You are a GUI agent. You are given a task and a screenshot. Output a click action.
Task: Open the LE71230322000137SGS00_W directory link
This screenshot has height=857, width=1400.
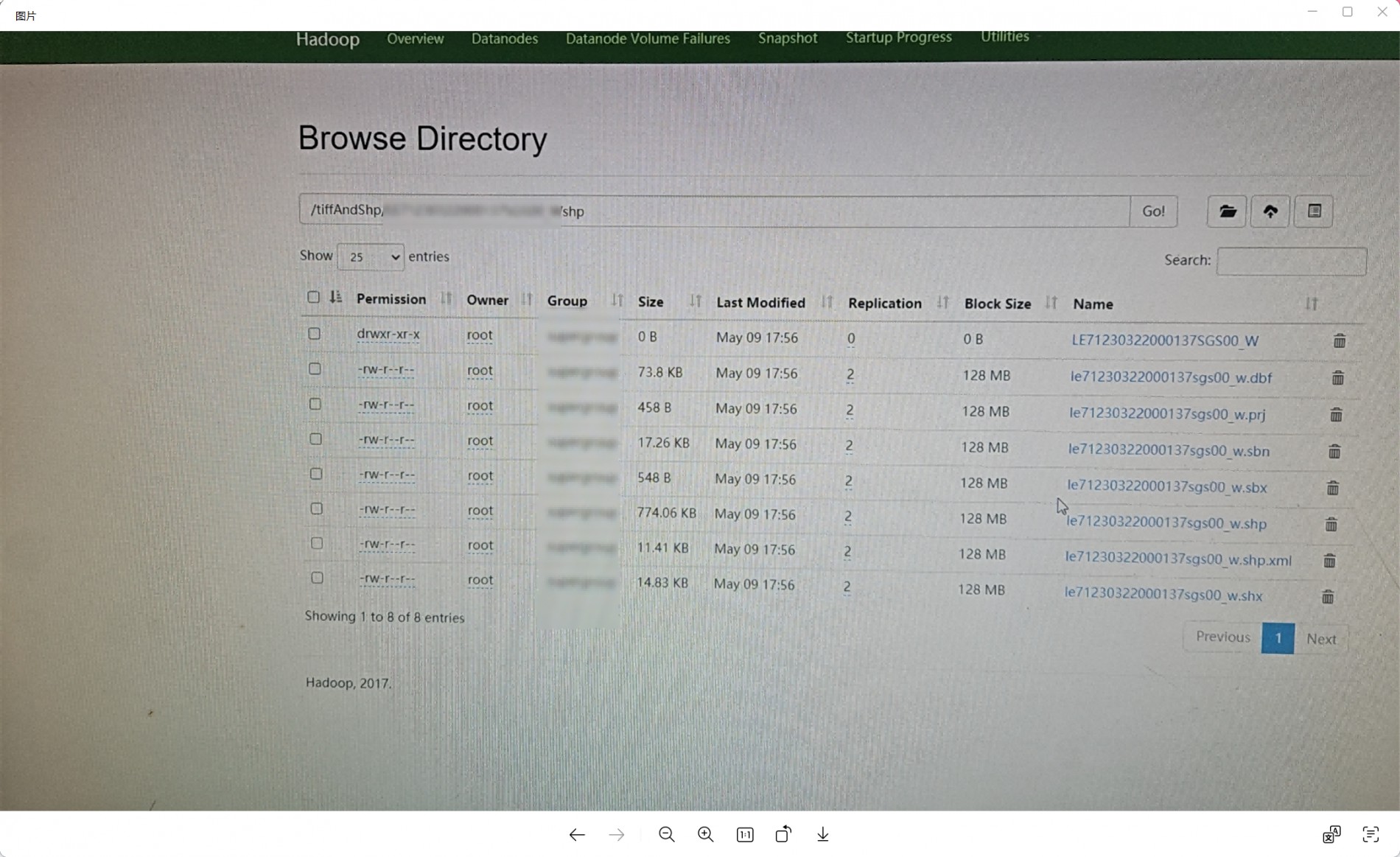[x=1165, y=340]
